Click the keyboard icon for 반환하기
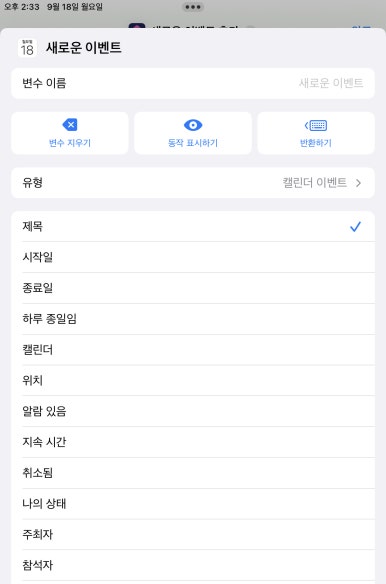The height and width of the screenshot is (584, 386). tap(316, 126)
